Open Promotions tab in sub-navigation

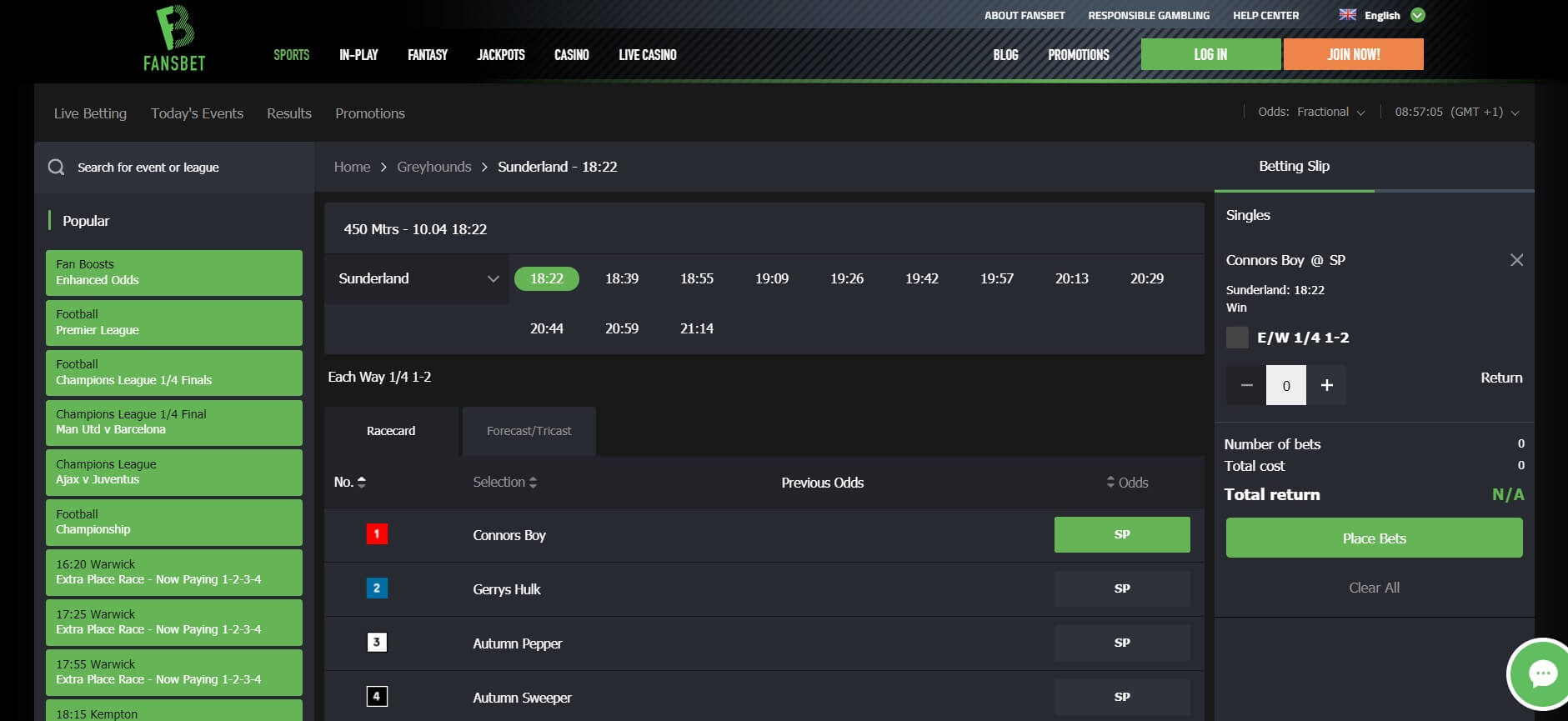point(370,113)
